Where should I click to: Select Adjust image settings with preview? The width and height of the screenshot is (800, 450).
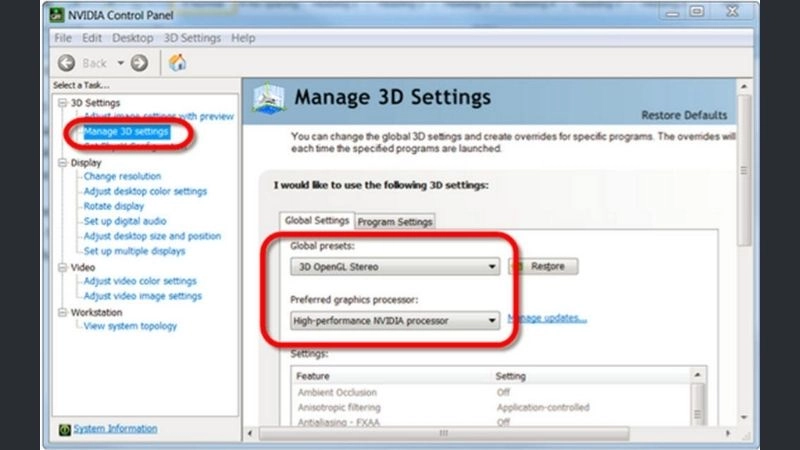(x=159, y=116)
